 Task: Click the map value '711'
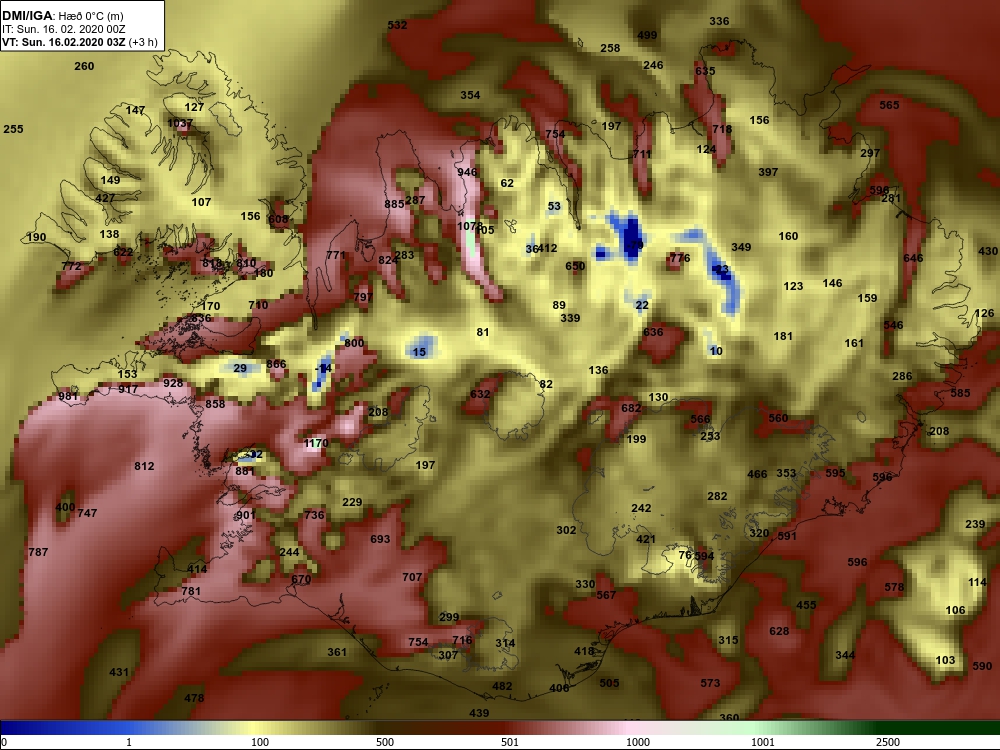642,154
